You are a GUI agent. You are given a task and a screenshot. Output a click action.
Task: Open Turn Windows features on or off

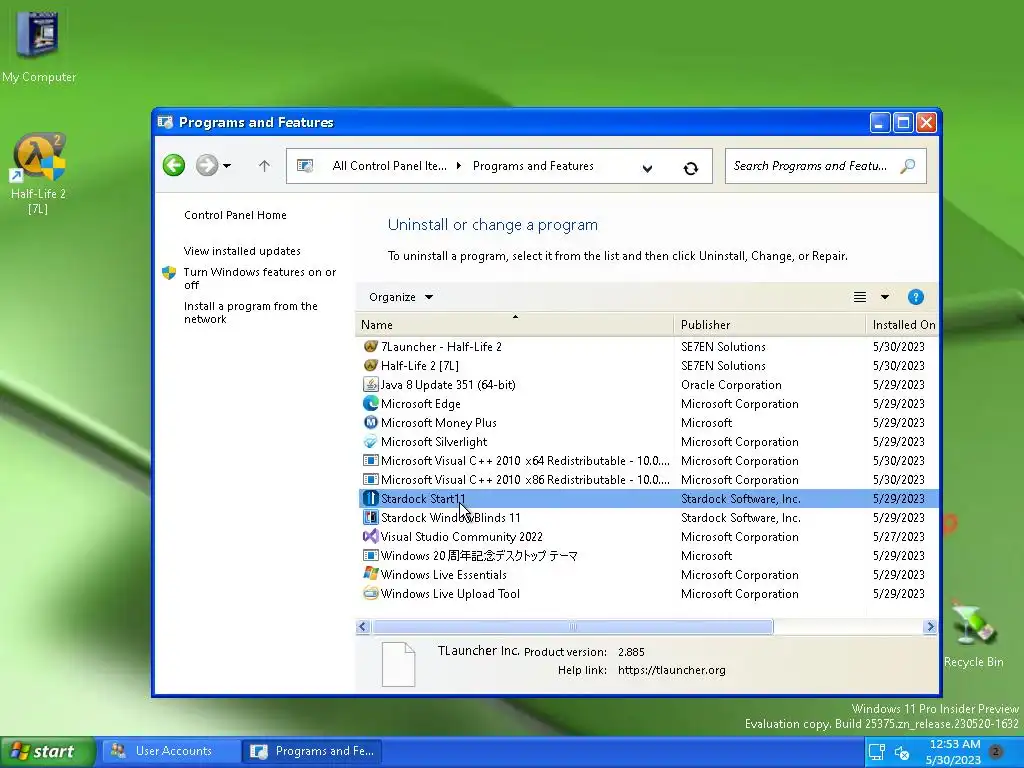(260, 278)
